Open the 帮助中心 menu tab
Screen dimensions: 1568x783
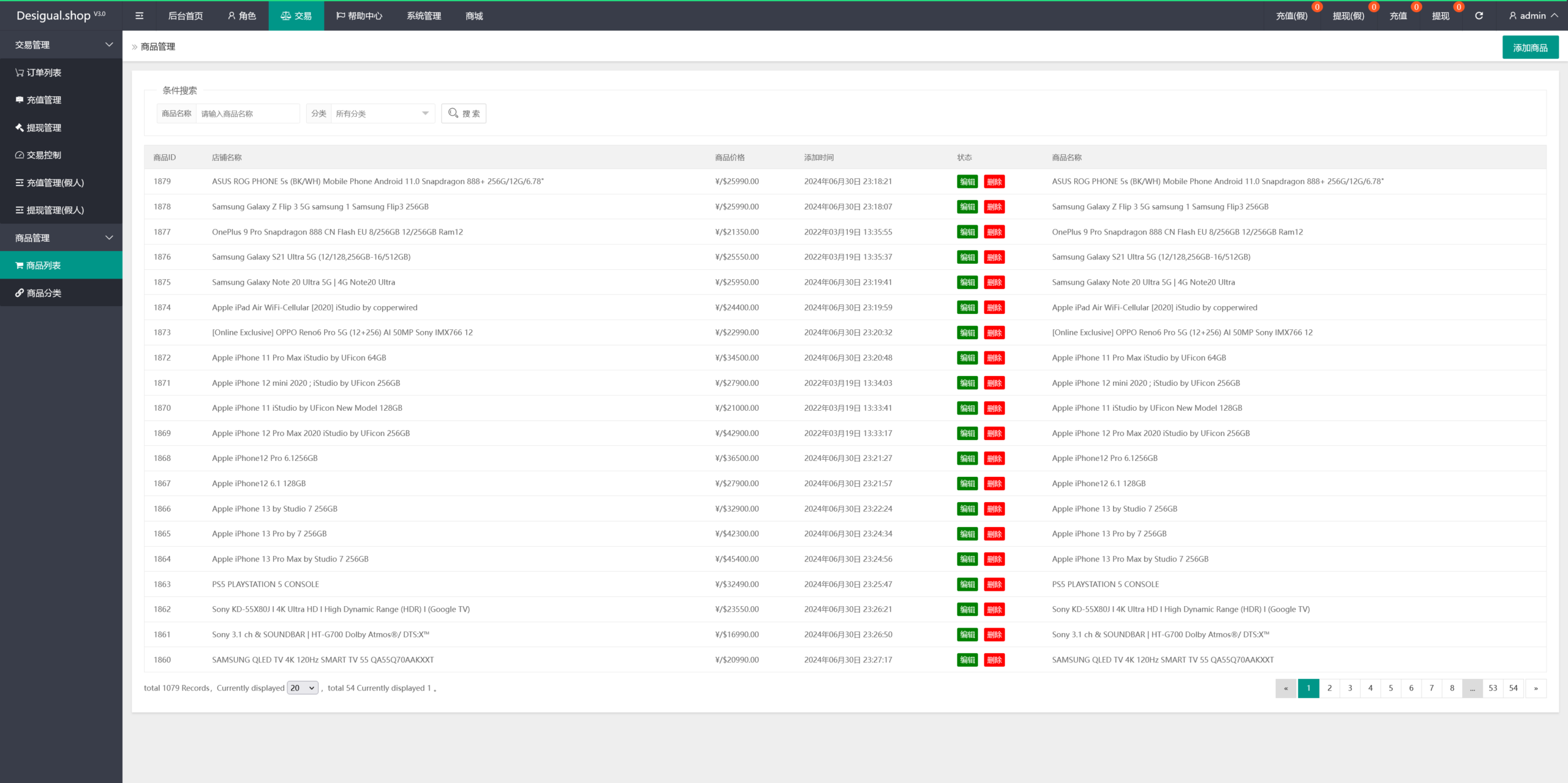click(359, 16)
